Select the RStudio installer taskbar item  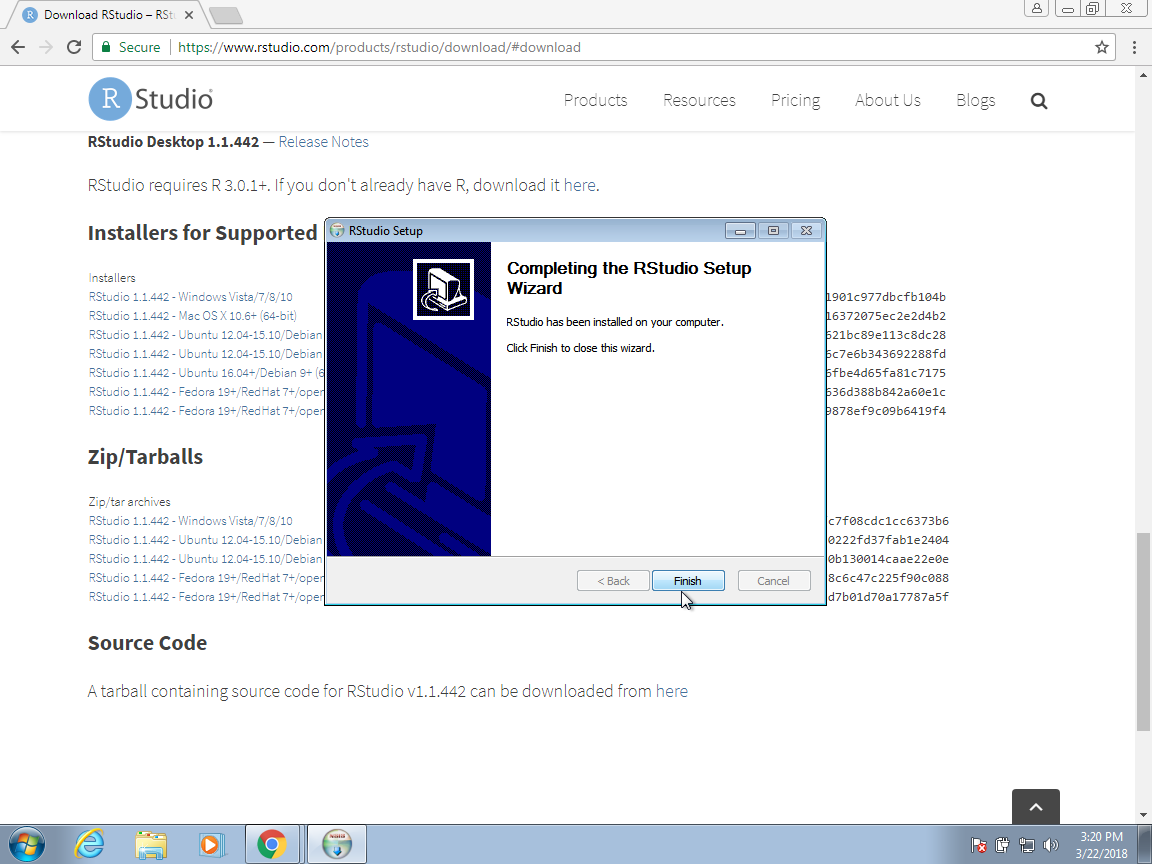click(x=337, y=844)
